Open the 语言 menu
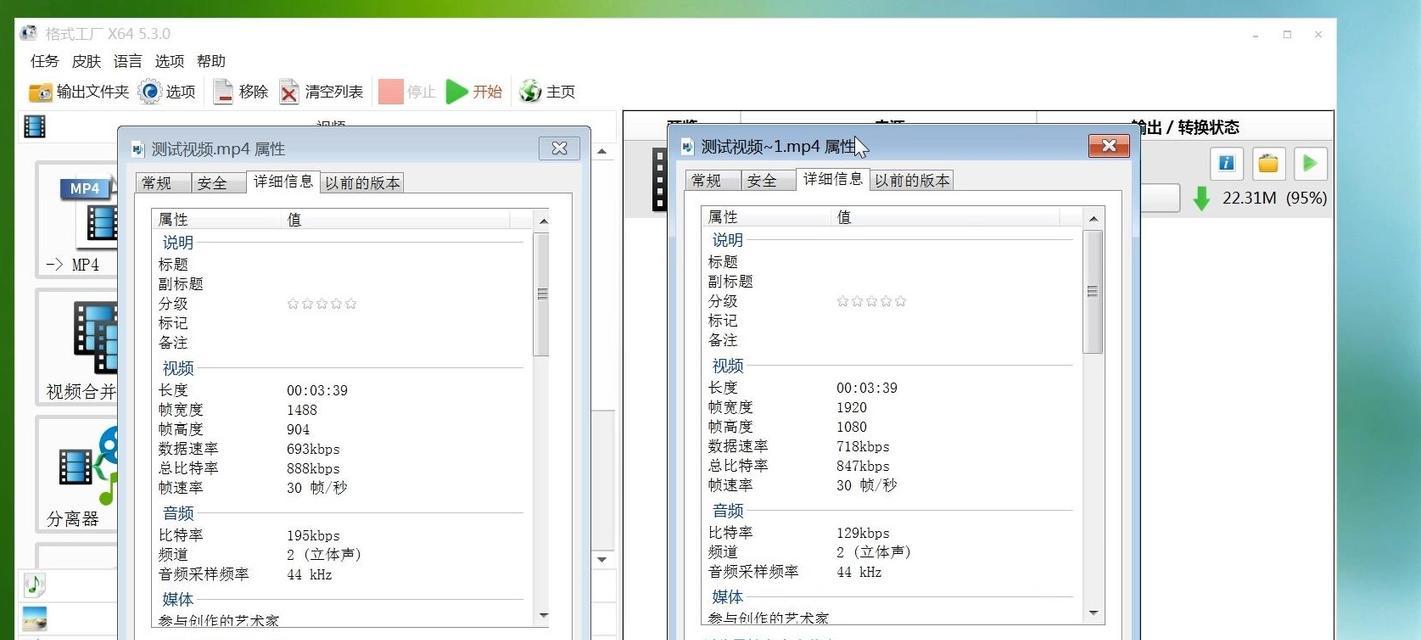 point(128,61)
